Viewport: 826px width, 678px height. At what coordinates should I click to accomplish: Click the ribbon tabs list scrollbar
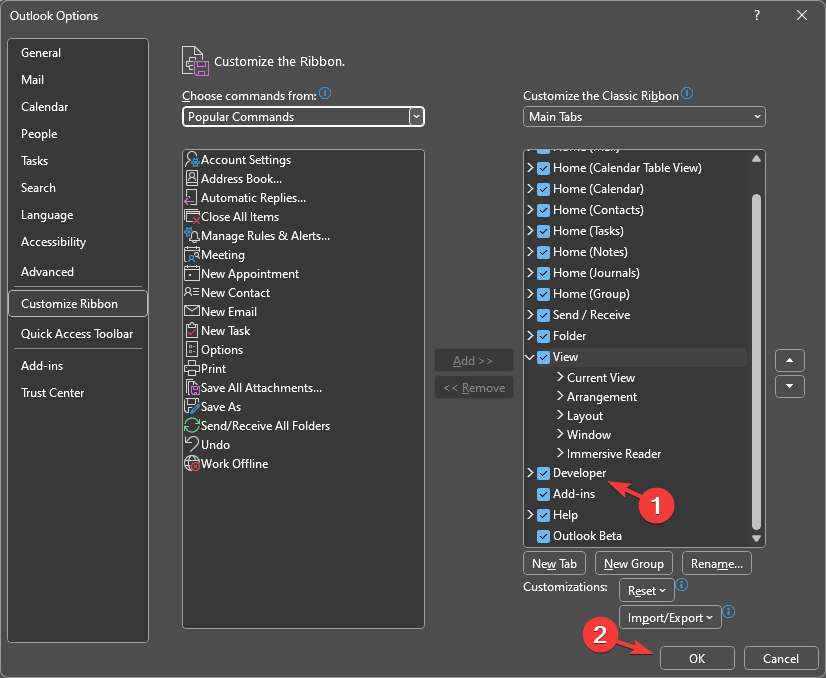coord(756,360)
